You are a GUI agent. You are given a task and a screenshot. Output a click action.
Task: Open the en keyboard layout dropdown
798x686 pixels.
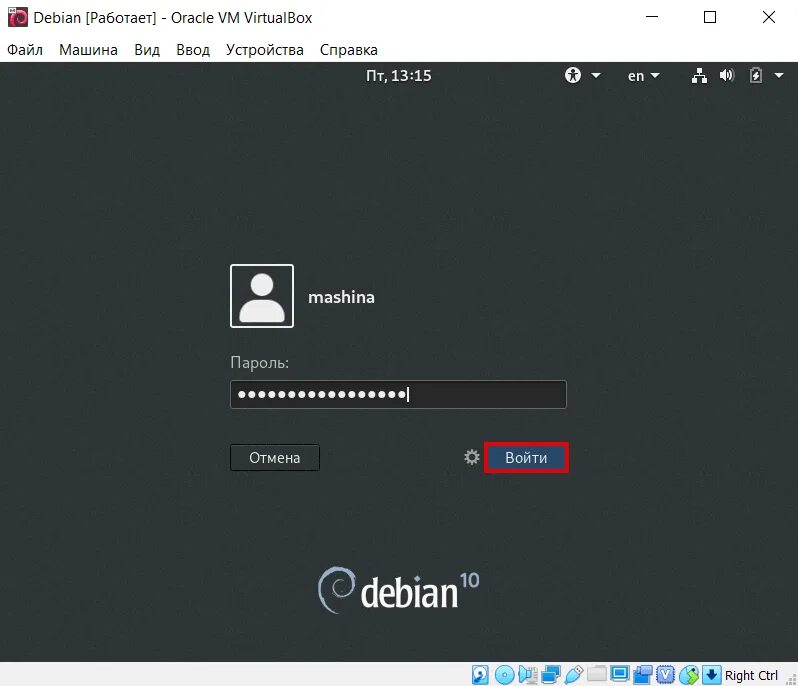[643, 76]
